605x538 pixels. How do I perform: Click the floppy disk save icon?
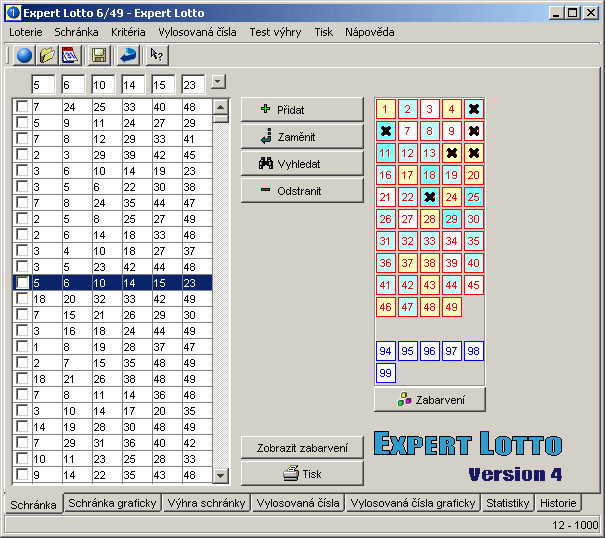pyautogui.click(x=99, y=55)
